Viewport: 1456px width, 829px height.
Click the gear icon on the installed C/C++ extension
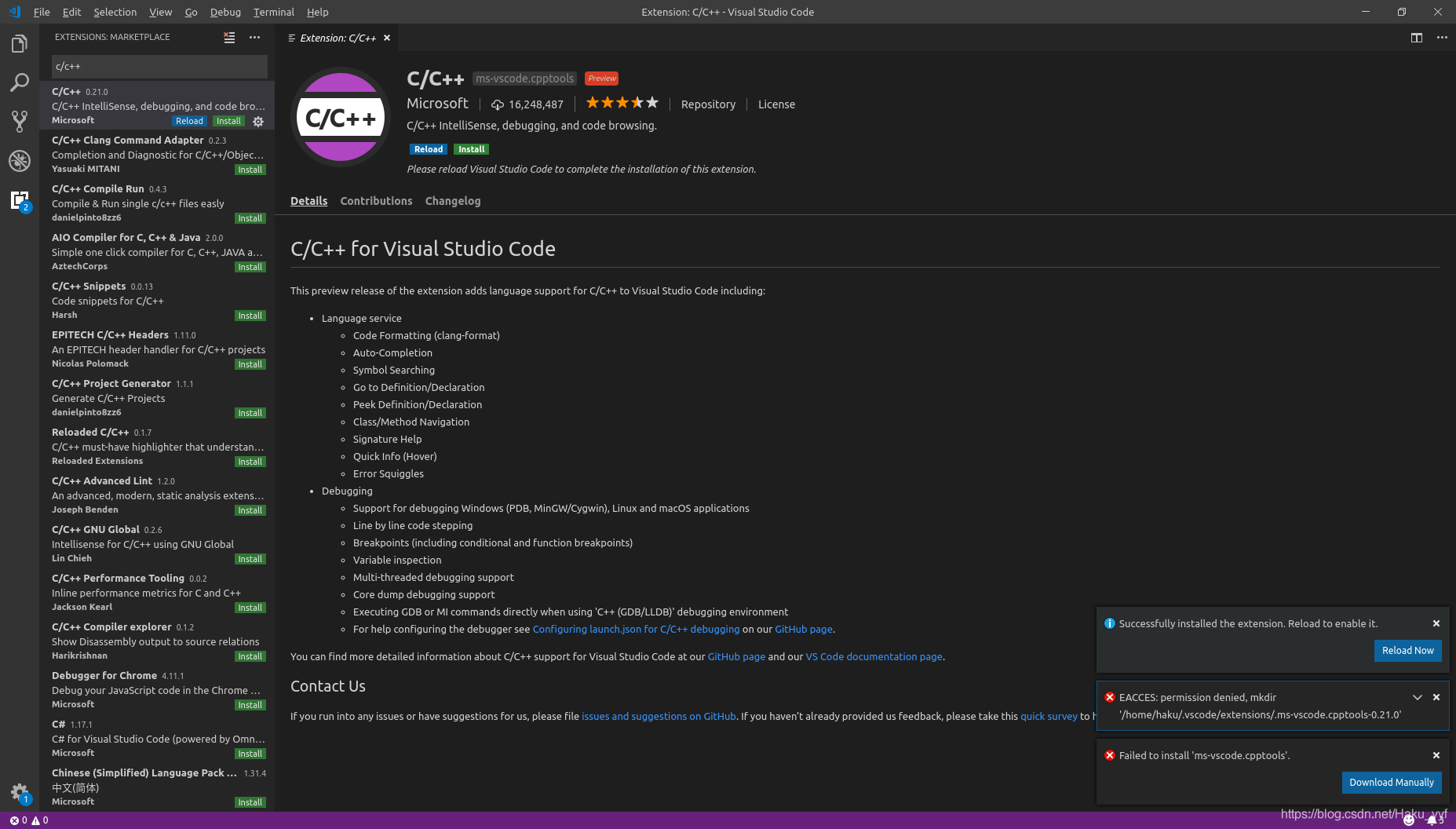coord(258,121)
